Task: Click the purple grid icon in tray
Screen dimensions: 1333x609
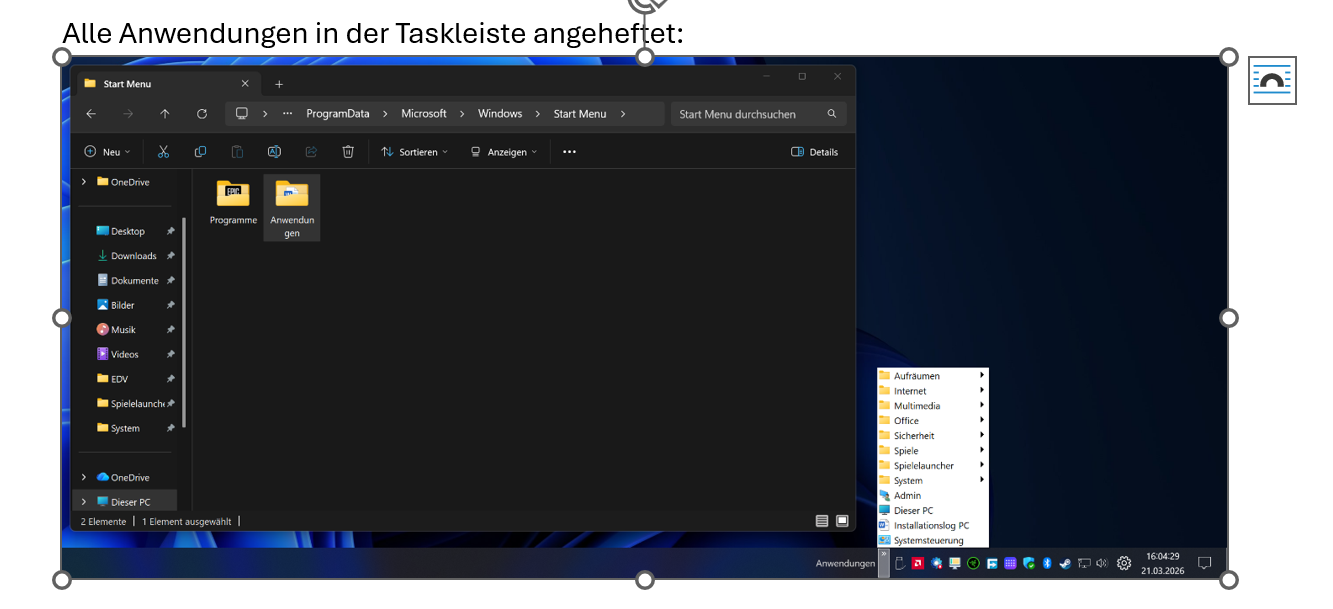Action: 1010,563
